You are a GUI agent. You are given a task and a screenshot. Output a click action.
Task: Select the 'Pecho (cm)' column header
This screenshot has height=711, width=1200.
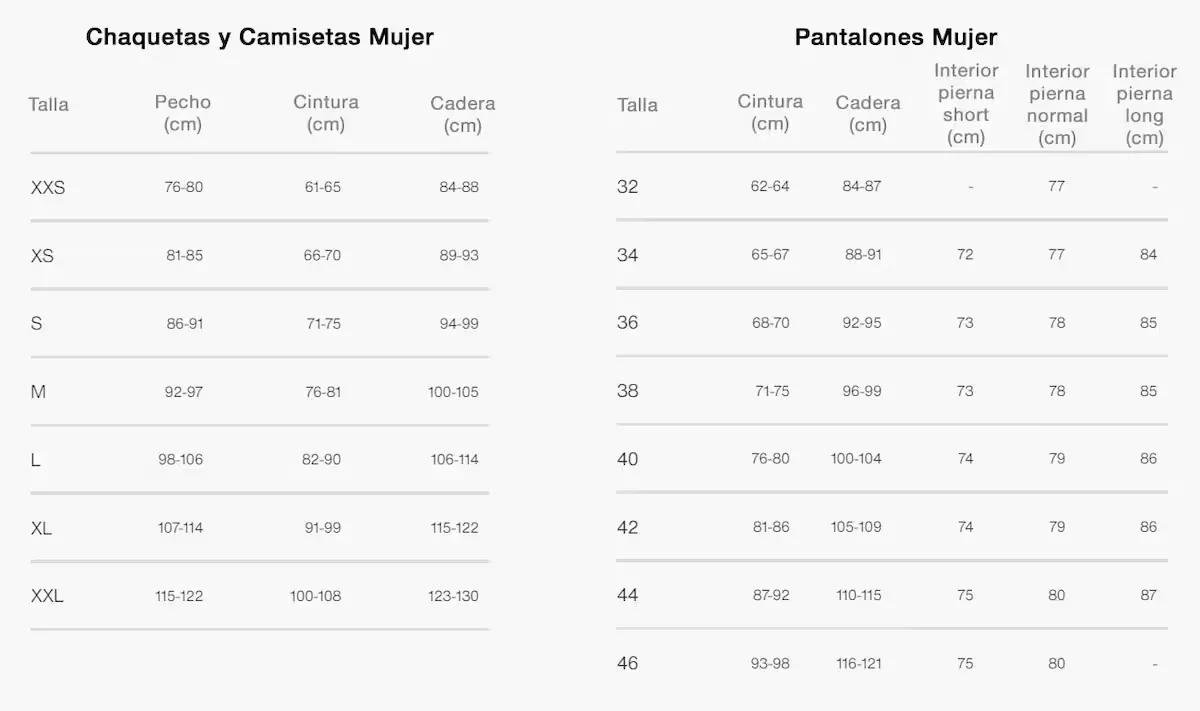pos(183,113)
